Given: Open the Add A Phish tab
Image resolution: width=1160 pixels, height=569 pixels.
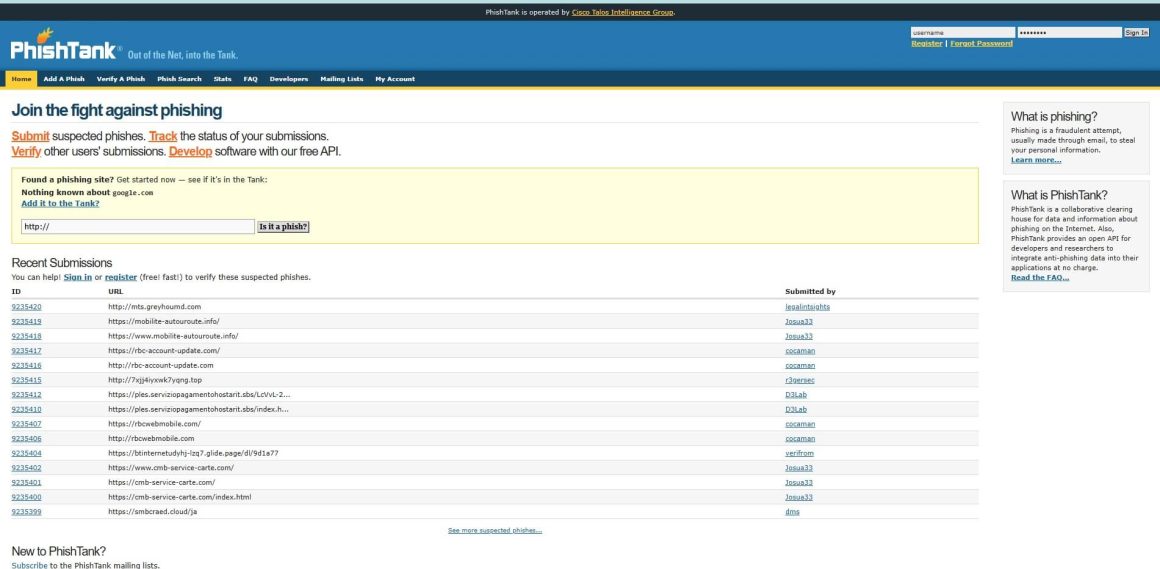Looking at the screenshot, I should click(64, 79).
